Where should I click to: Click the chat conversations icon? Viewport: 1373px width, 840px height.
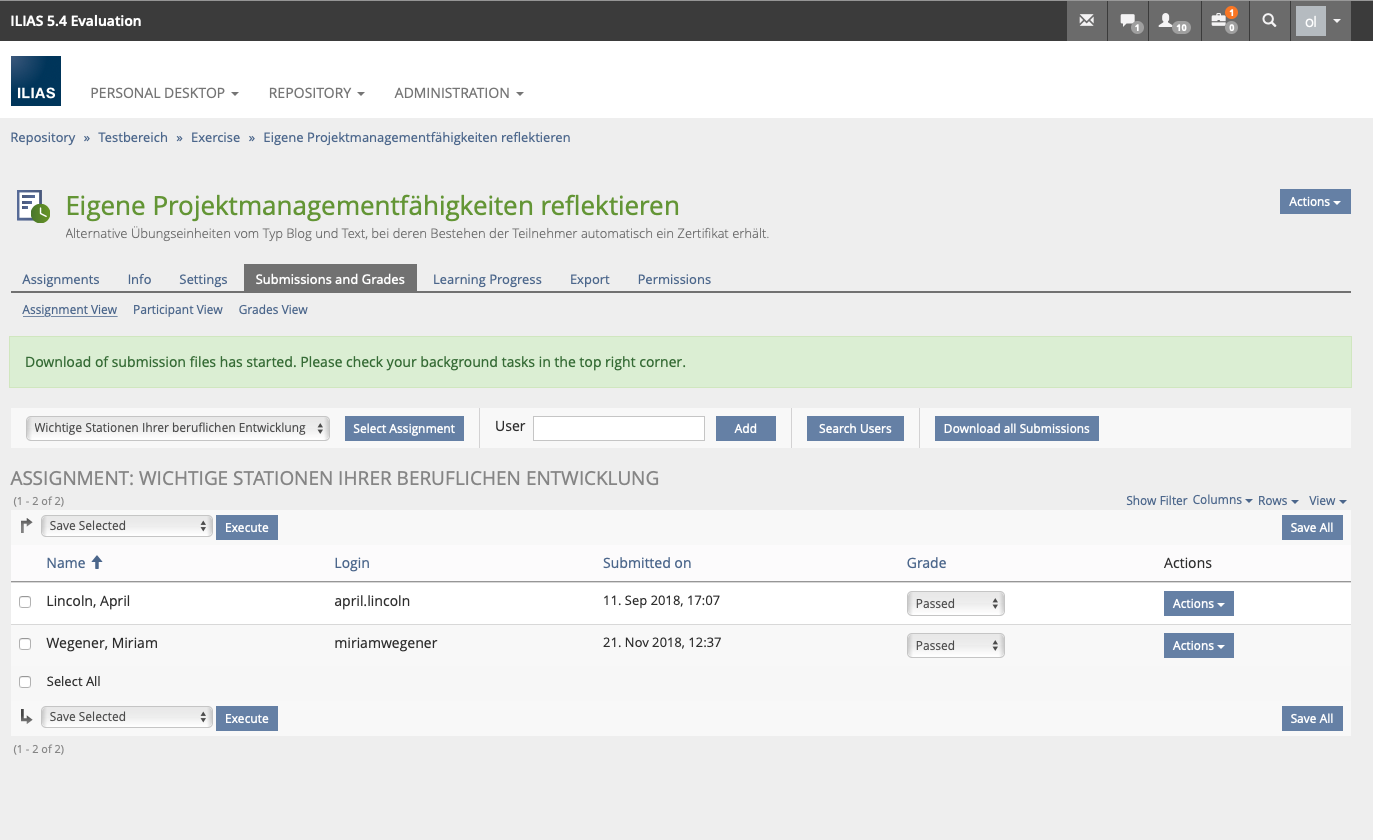[1128, 20]
